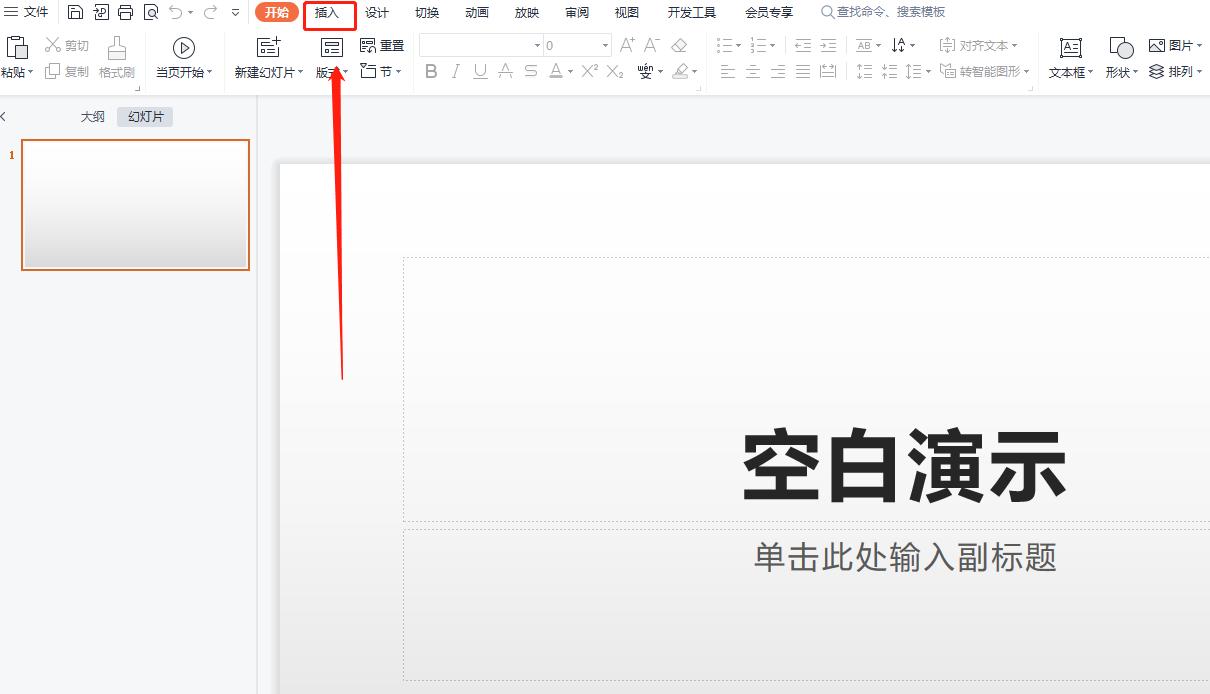The image size is (1210, 694).
Task: Toggle underline formatting with the U button
Action: [480, 71]
